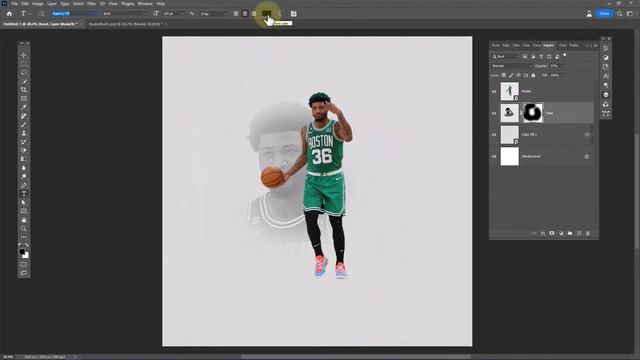Select the Clone Stamp tool

[24, 133]
